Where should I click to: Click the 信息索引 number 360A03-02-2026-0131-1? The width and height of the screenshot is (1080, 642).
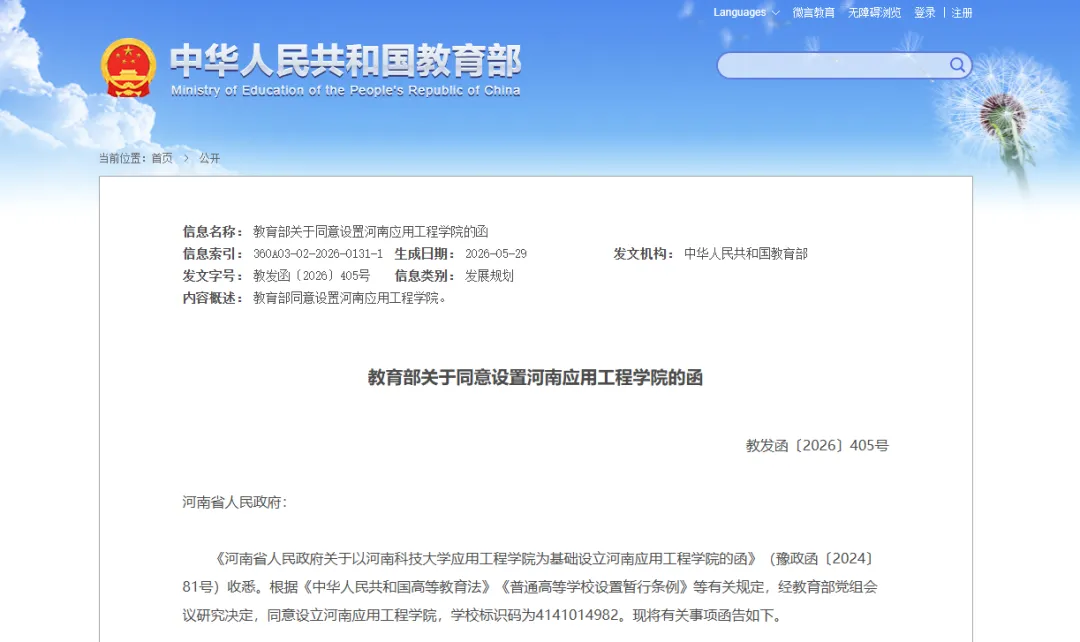pyautogui.click(x=318, y=254)
